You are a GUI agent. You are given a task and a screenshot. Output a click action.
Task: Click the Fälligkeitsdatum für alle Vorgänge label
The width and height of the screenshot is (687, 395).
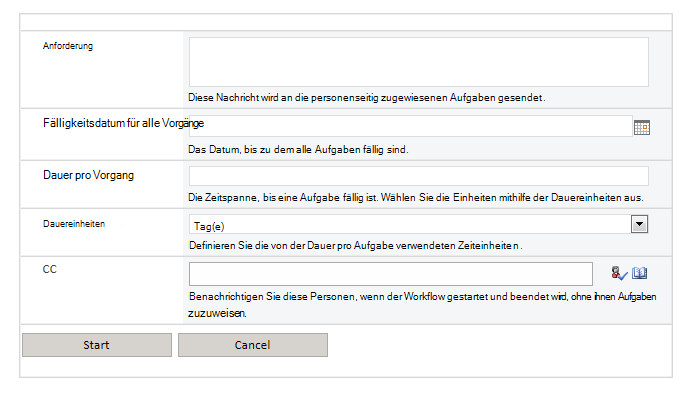pos(124,123)
